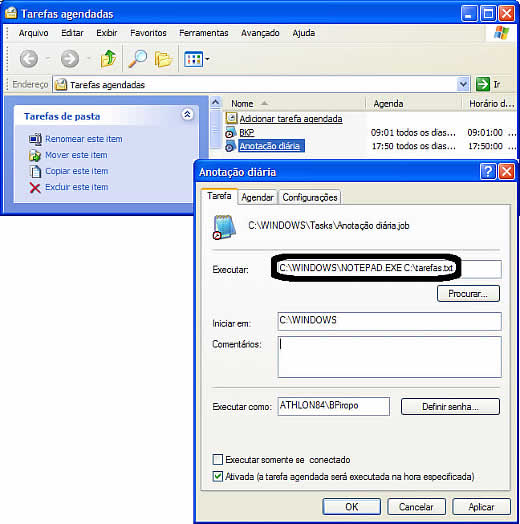Open the views mode dropdown arrow
The image size is (520, 524).
pos(208,59)
